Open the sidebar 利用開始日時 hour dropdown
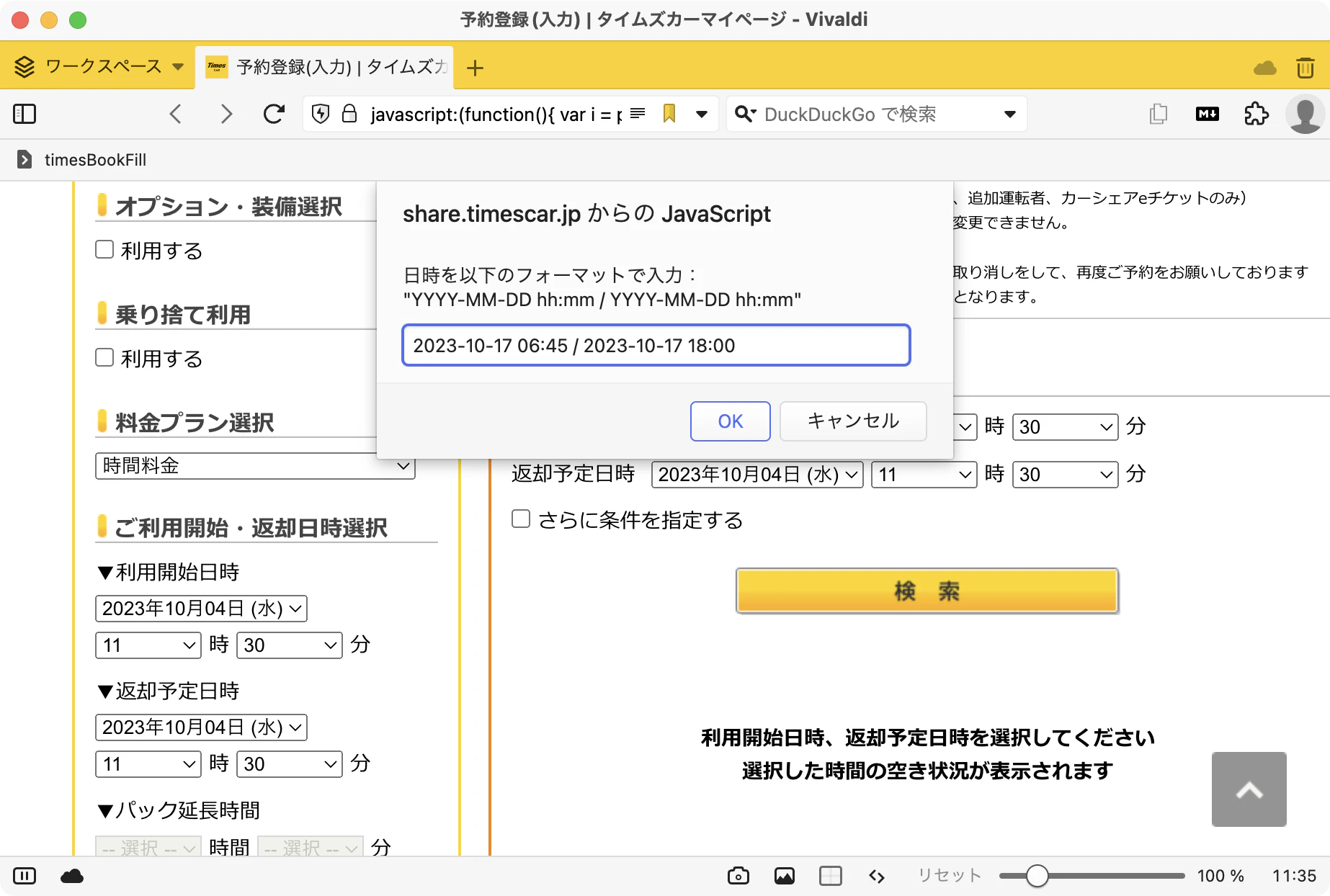Viewport: 1330px width, 896px height. click(148, 645)
